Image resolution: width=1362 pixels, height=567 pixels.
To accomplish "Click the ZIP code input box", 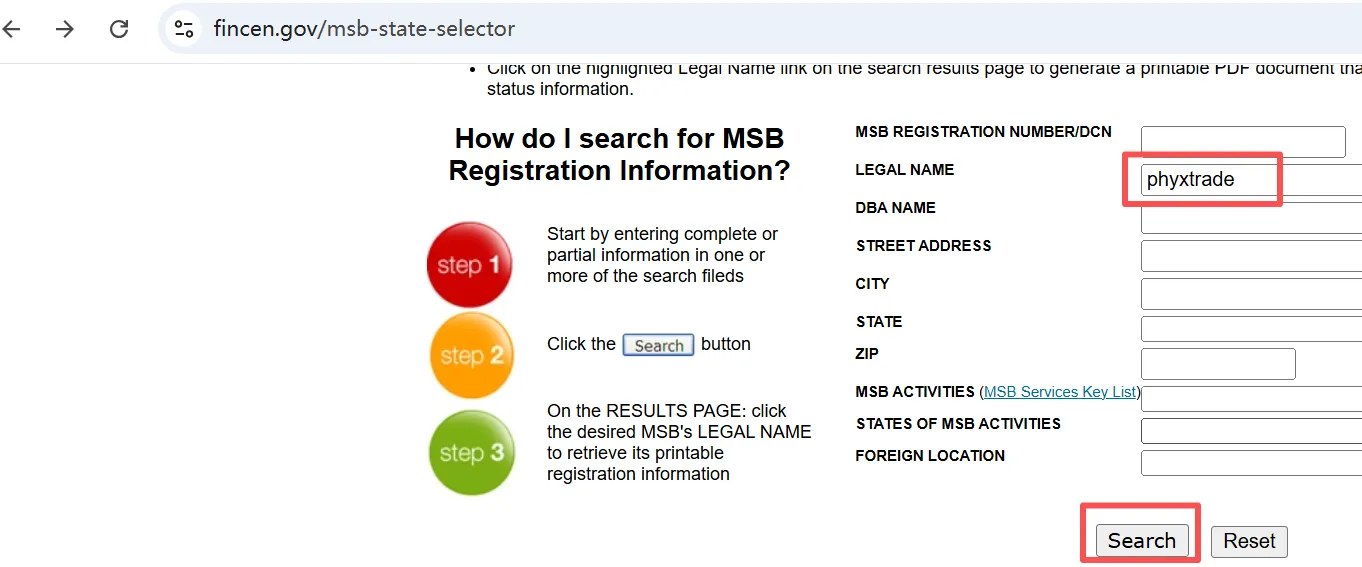I will pyautogui.click(x=1218, y=364).
